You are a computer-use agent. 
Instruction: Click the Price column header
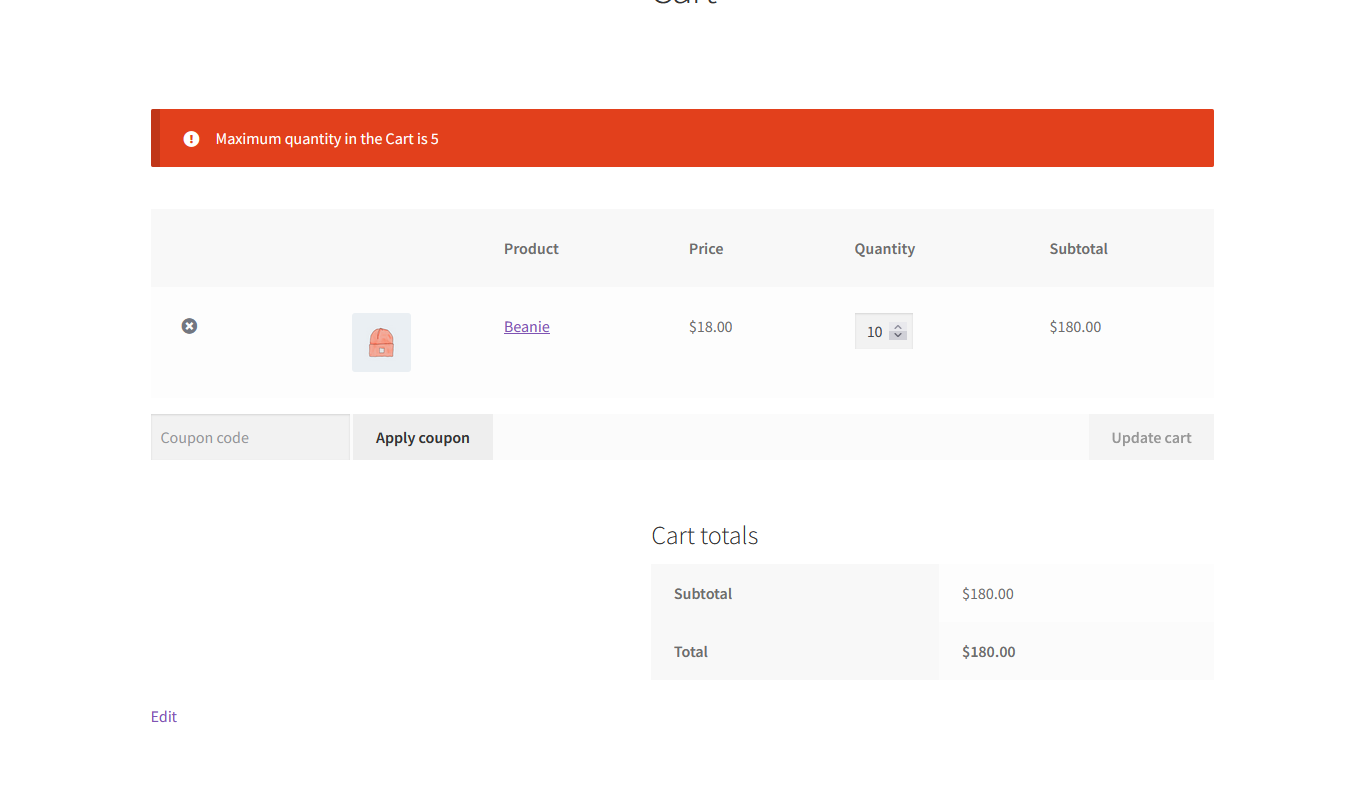[x=705, y=249]
